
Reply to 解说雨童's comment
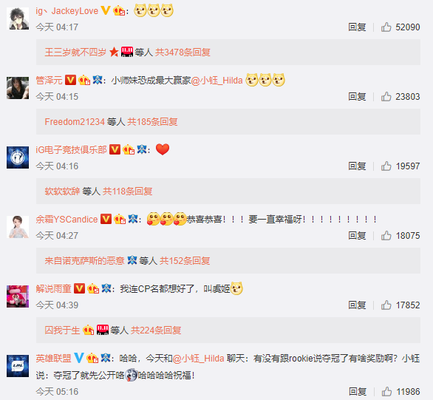[x=357, y=305]
